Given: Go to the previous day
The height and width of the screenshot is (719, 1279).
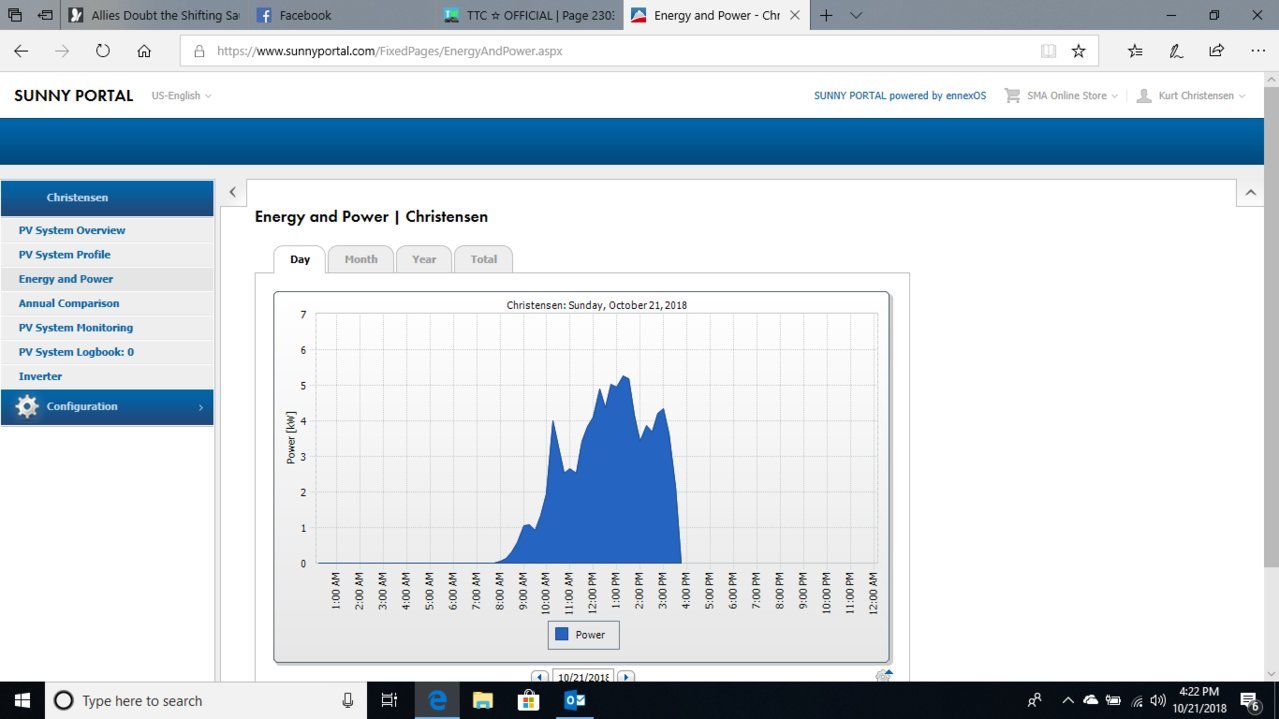Looking at the screenshot, I should [x=539, y=677].
